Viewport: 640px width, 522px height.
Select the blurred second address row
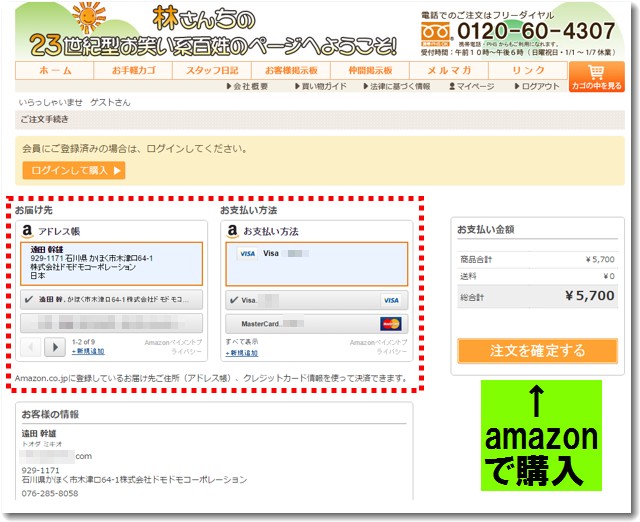111,323
